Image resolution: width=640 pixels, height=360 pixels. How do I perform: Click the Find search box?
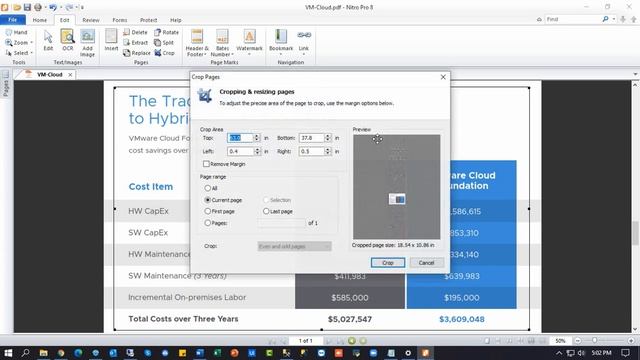pyautogui.click(x=573, y=19)
